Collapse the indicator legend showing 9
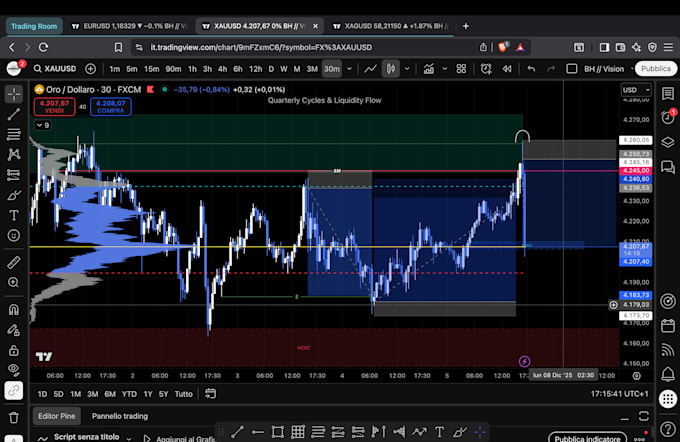 pyautogui.click(x=43, y=125)
